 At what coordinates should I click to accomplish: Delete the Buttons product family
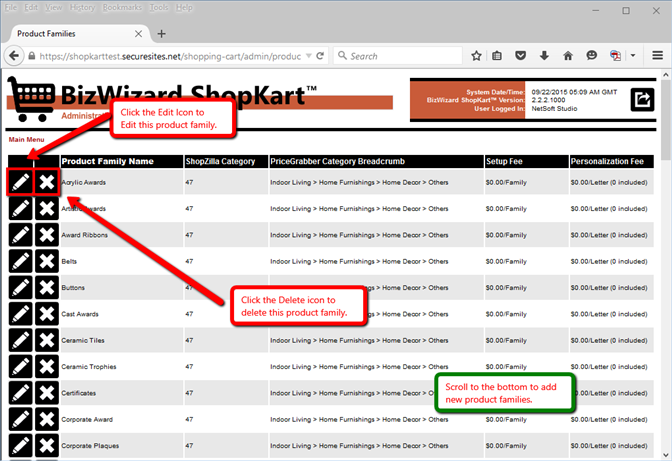coord(47,287)
